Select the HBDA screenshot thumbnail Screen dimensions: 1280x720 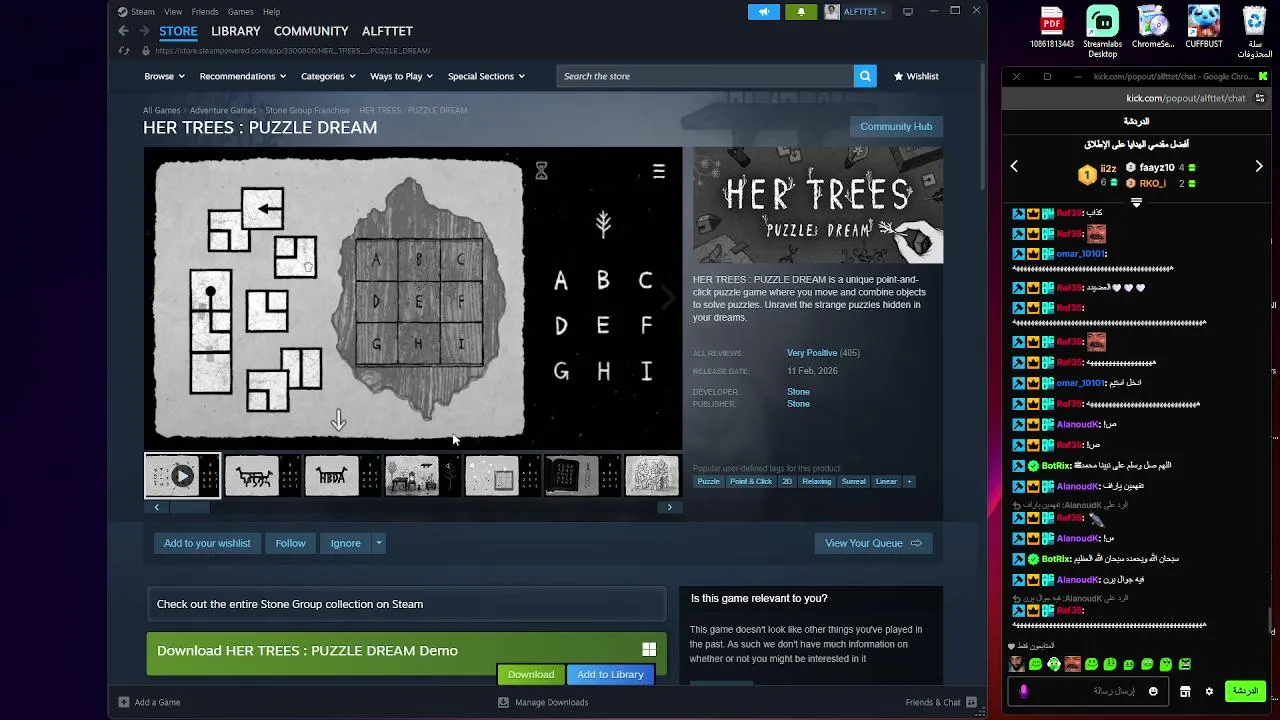(x=332, y=476)
